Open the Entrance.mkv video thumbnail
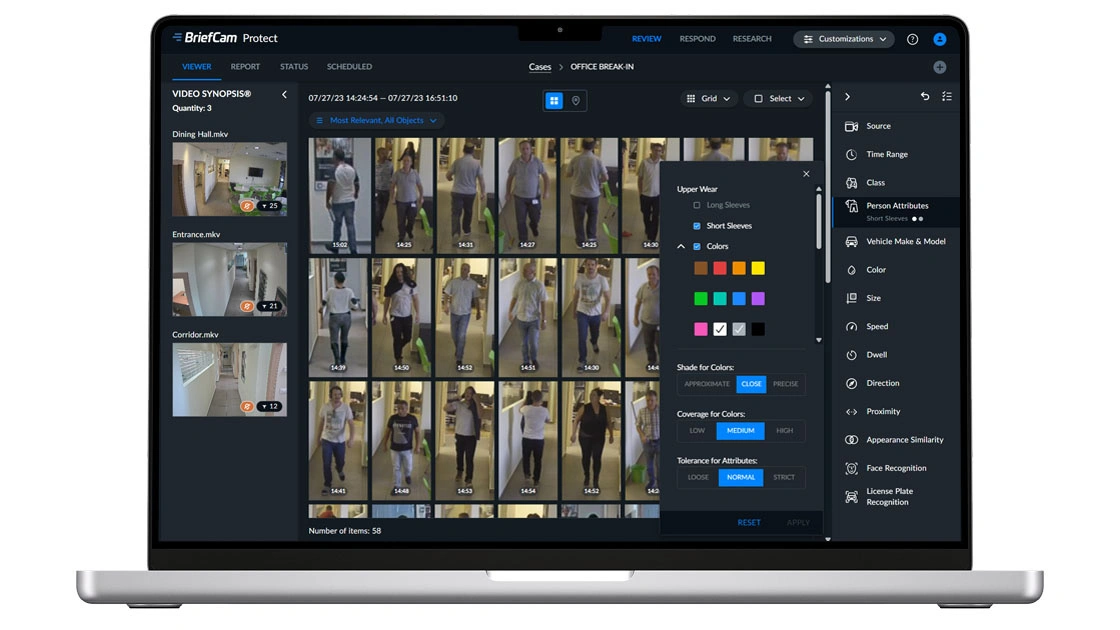1120x630 pixels. (229, 279)
